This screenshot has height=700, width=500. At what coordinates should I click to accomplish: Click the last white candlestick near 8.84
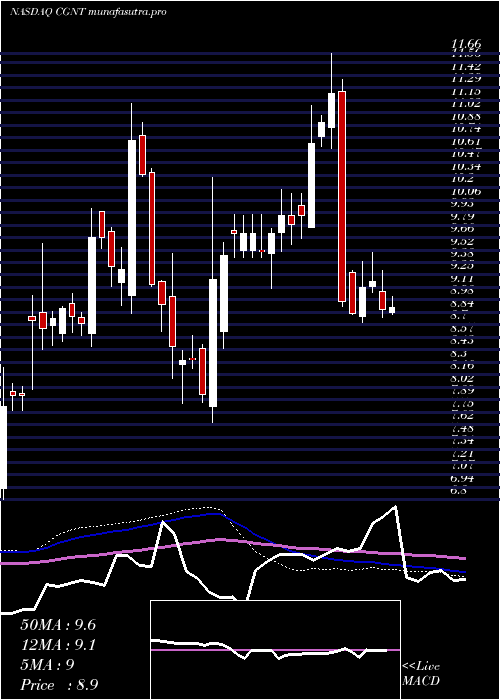(x=392, y=310)
